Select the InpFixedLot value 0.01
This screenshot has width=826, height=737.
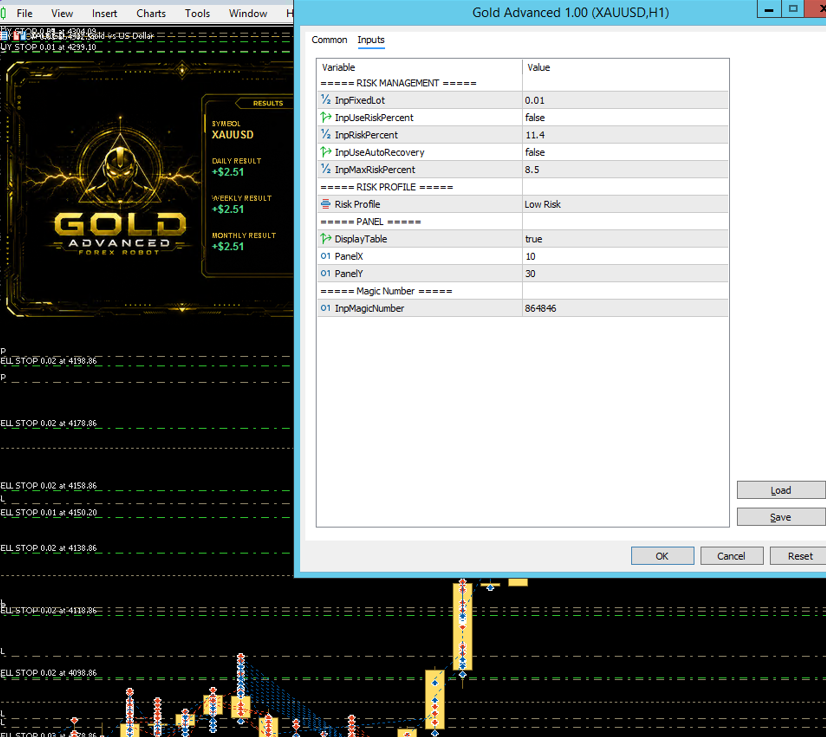coord(625,100)
